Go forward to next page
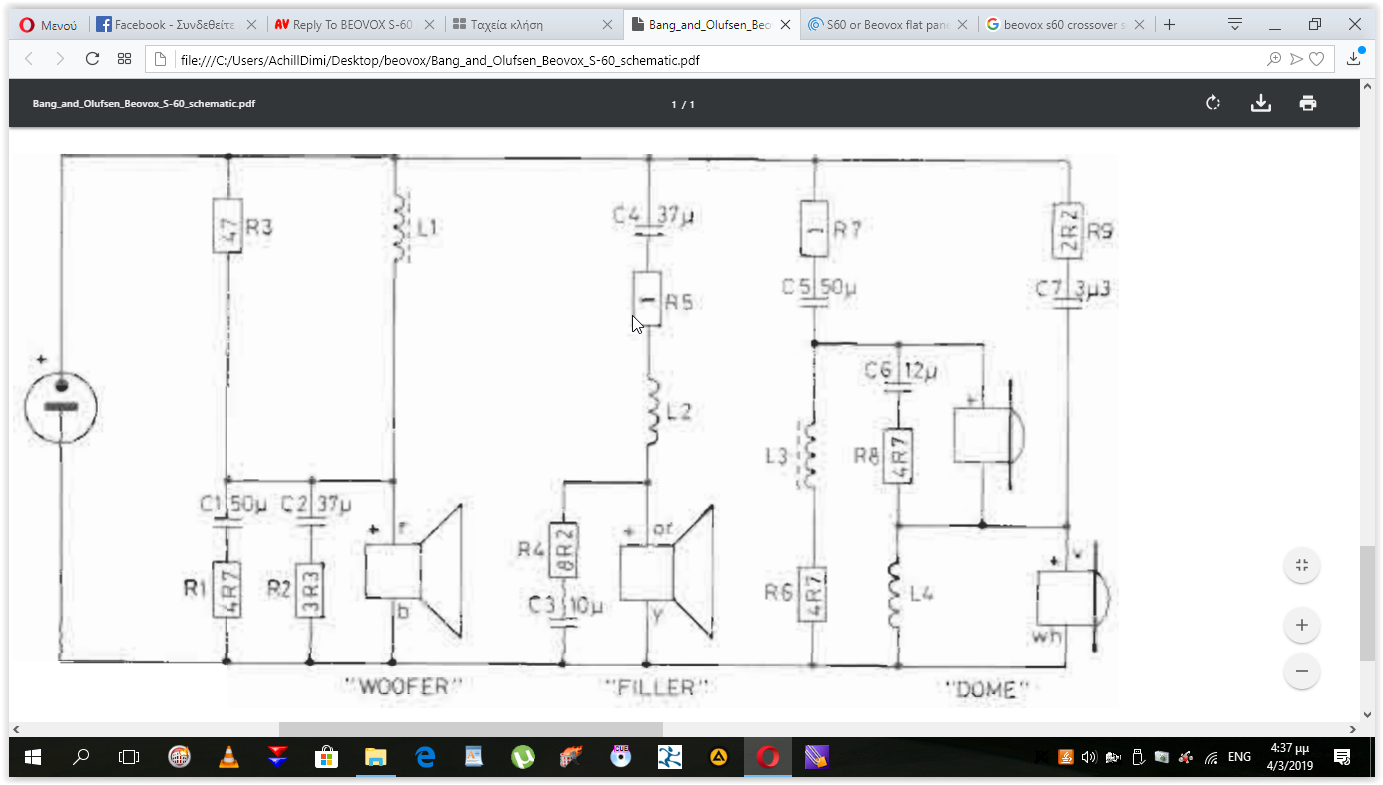Image resolution: width=1383 pixels, height=785 pixels. [60, 59]
